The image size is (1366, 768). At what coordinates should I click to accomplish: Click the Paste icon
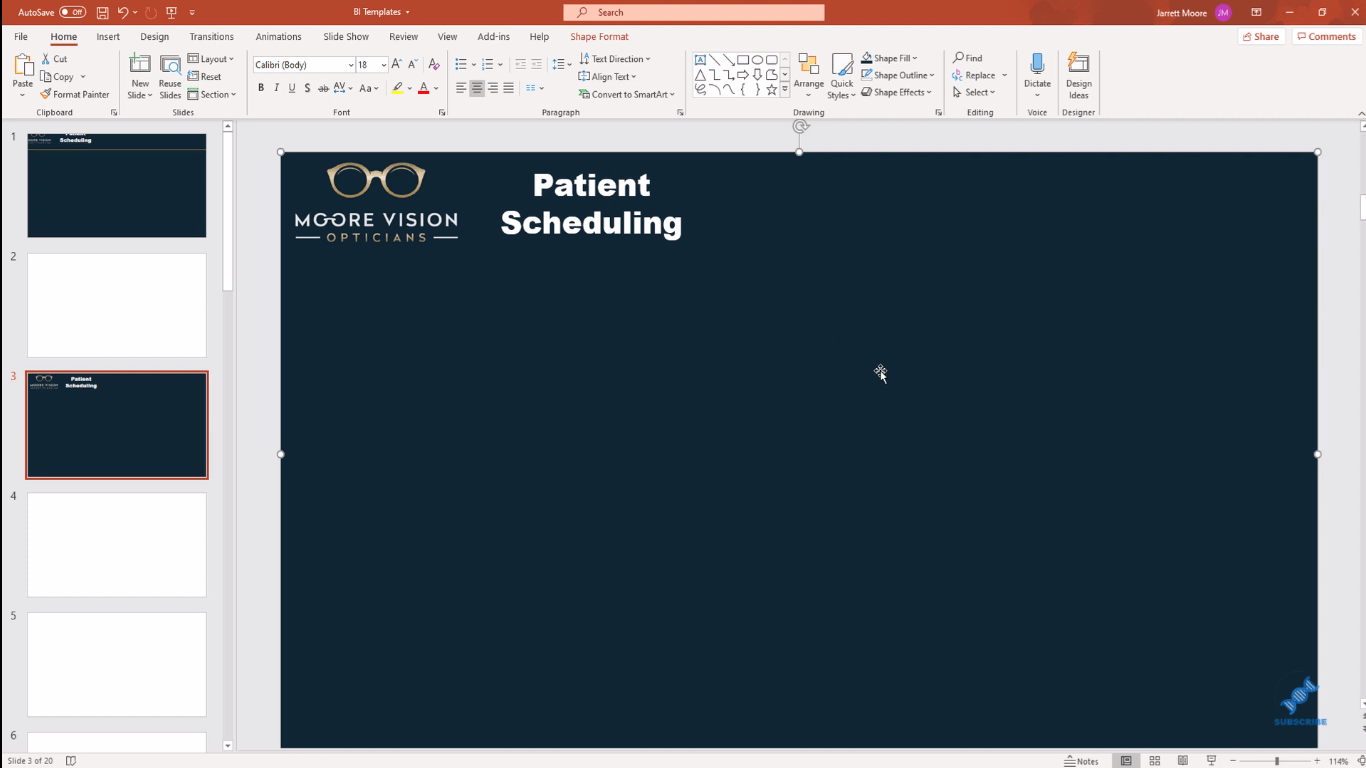tap(23, 66)
